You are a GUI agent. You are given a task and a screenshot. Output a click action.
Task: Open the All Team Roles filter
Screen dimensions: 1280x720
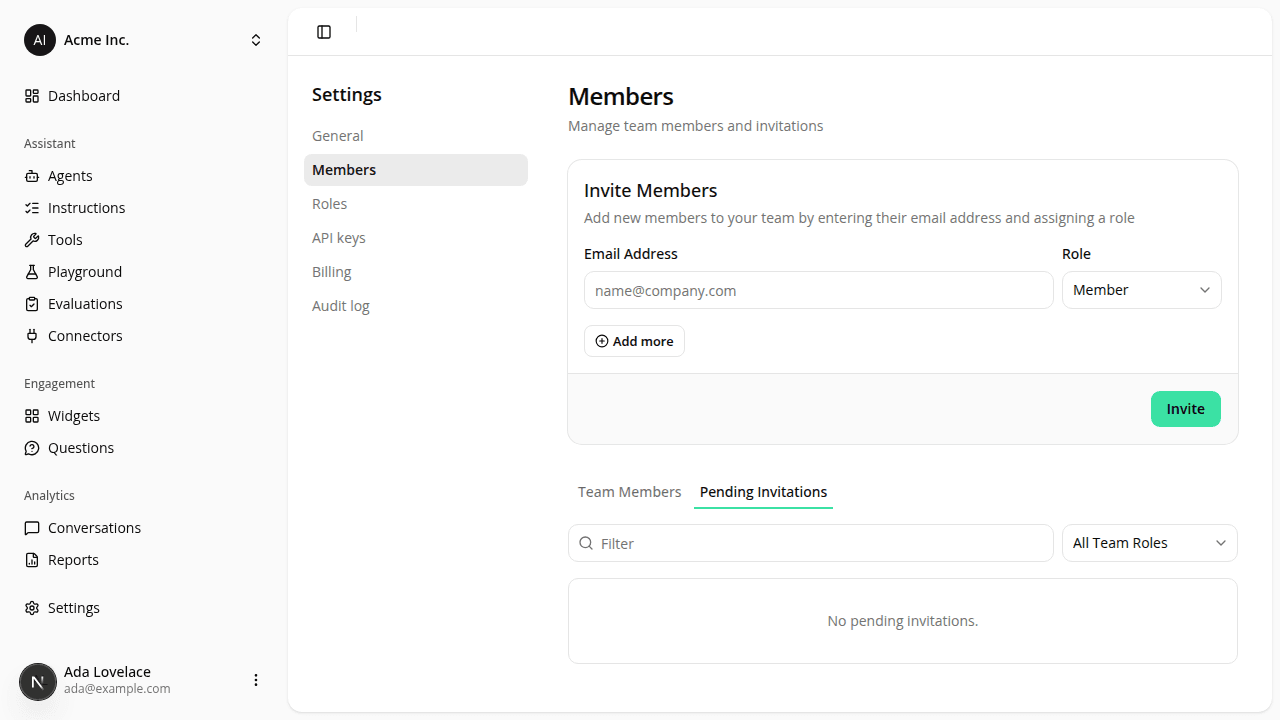(x=1150, y=543)
